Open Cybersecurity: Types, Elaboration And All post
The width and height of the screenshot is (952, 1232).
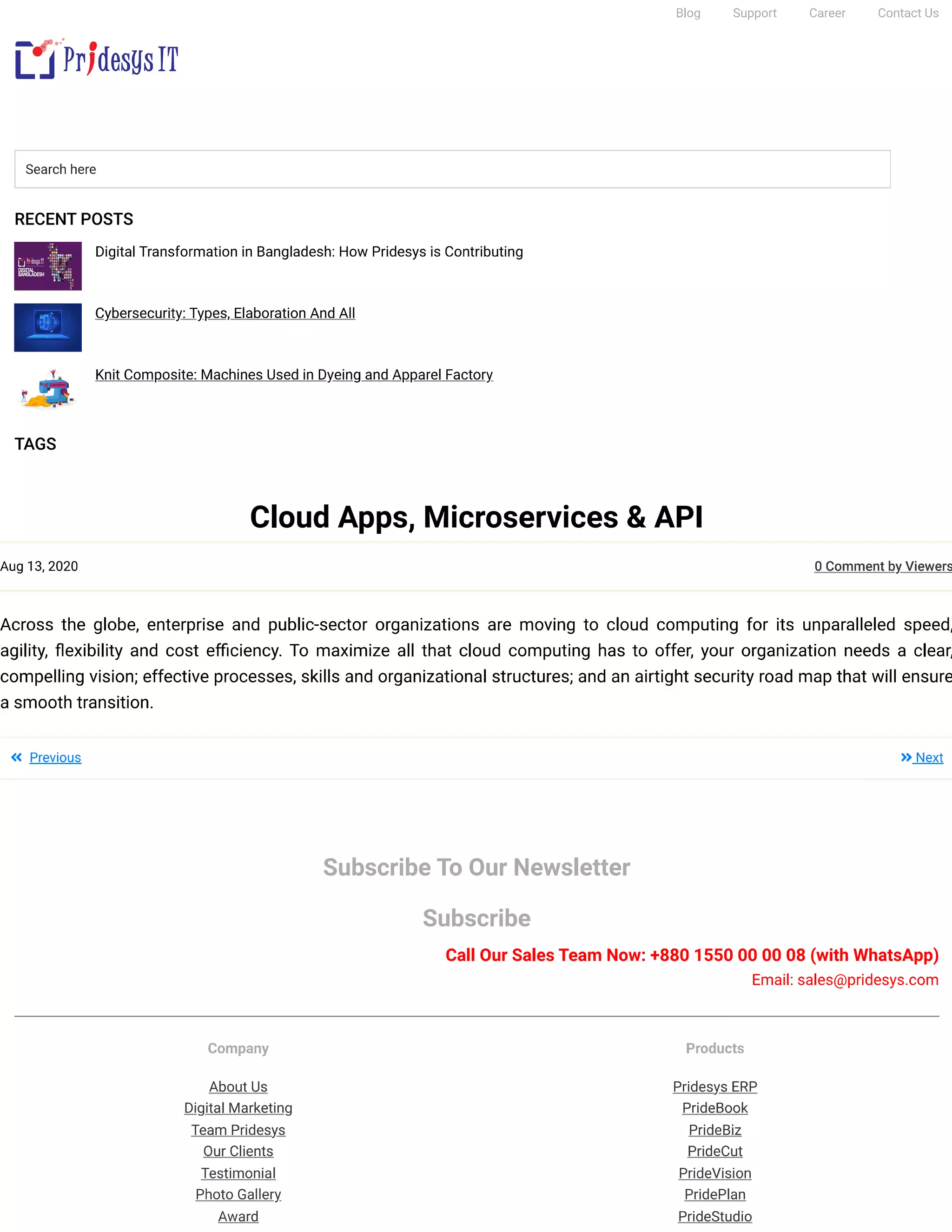225,313
